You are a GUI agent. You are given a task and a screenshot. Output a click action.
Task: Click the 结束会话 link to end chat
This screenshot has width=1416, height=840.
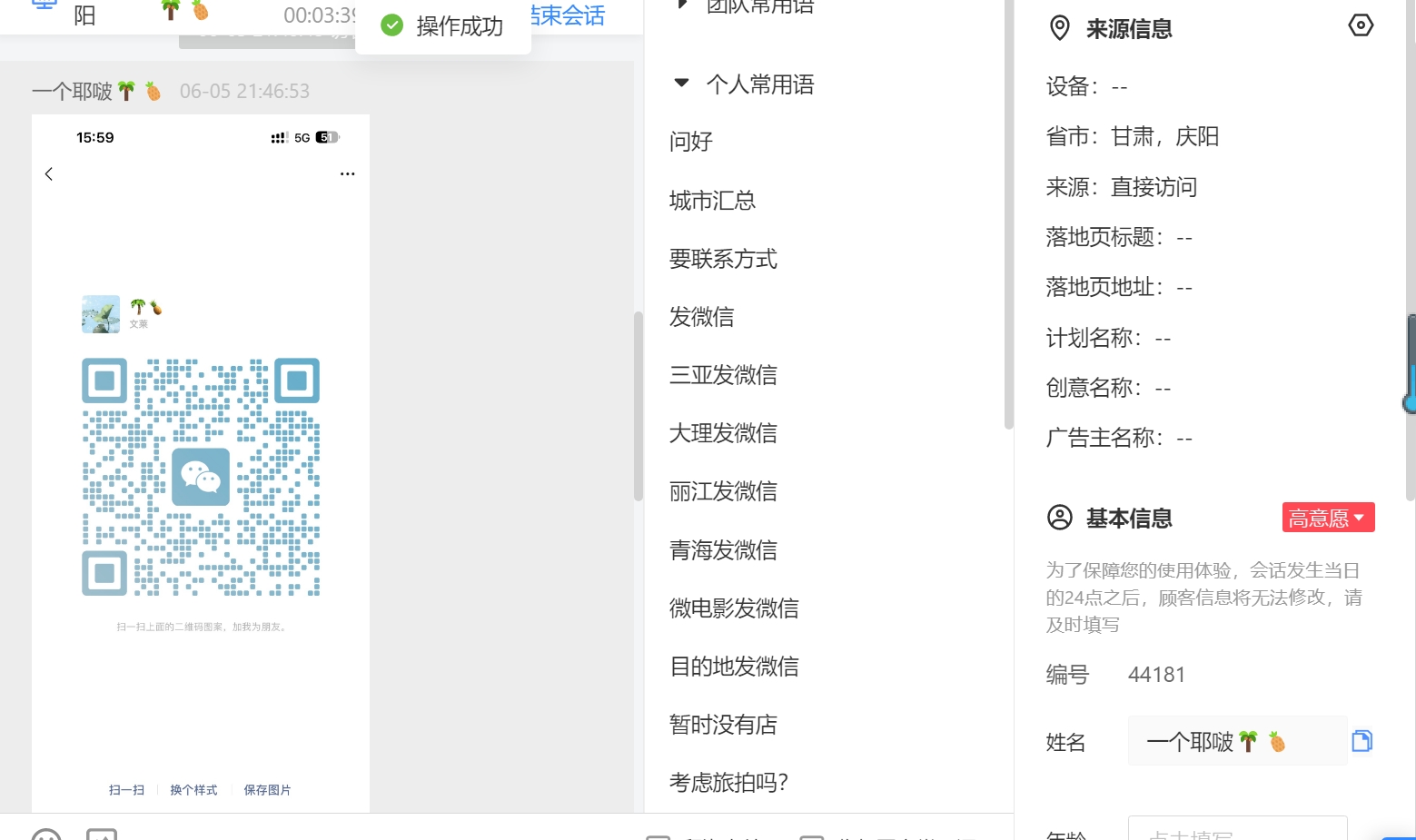tap(569, 15)
